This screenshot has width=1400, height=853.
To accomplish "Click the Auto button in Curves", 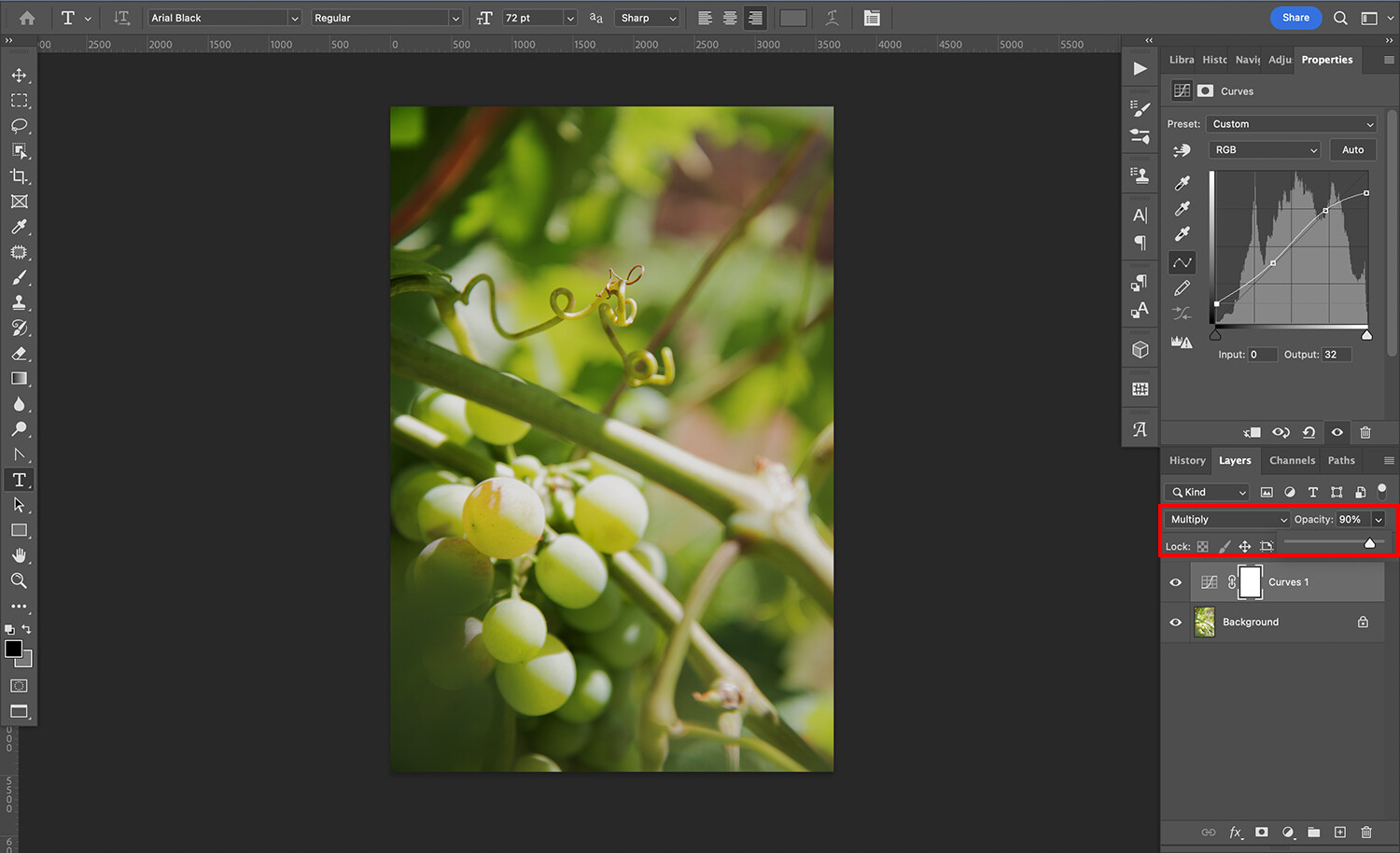I will click(x=1352, y=150).
